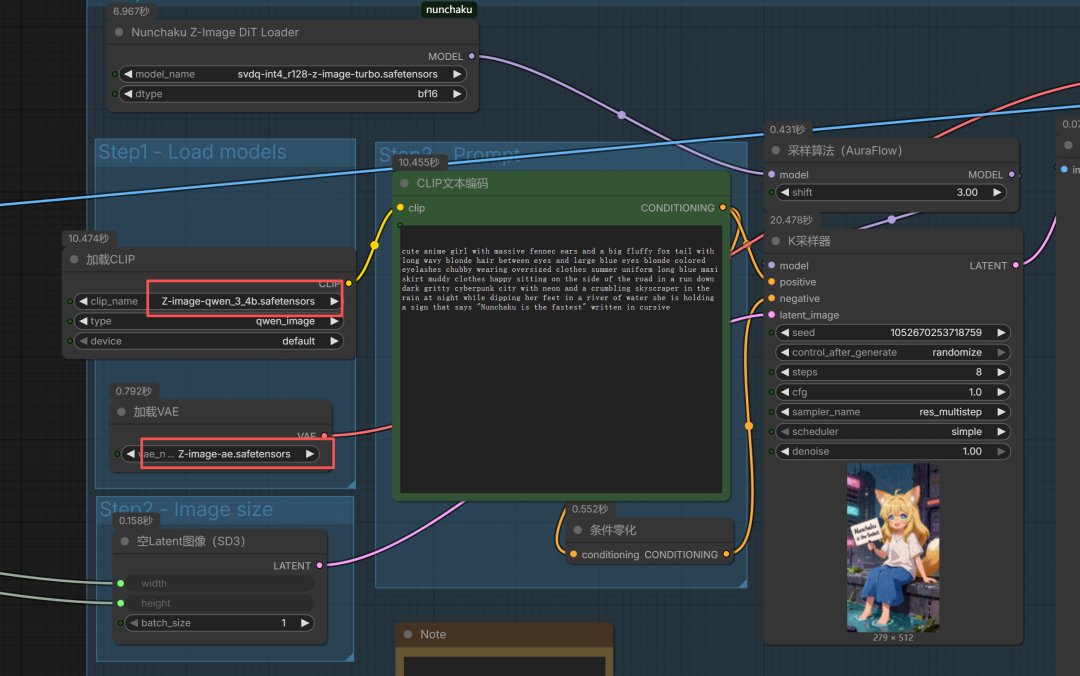Increase shift value with right arrow
1080x676 pixels.
click(997, 193)
